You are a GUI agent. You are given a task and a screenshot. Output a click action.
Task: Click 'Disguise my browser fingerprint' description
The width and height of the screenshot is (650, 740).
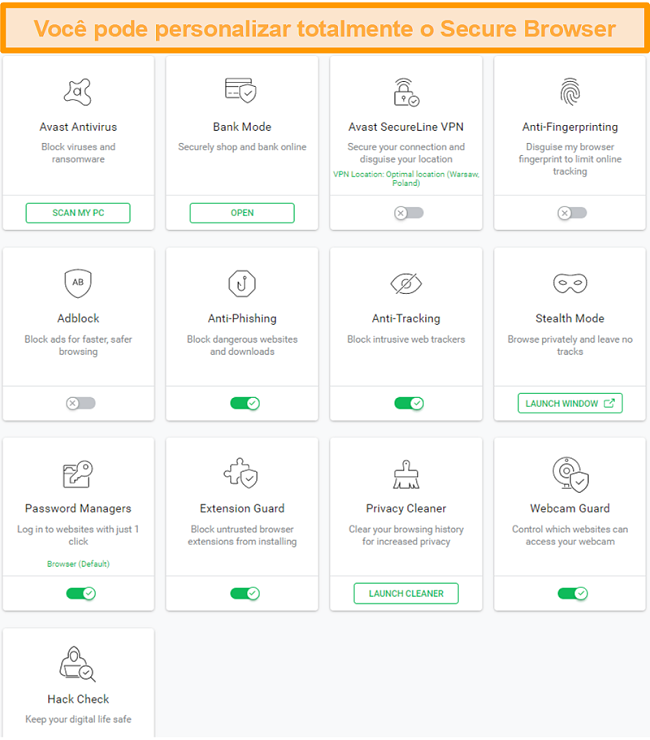point(570,159)
